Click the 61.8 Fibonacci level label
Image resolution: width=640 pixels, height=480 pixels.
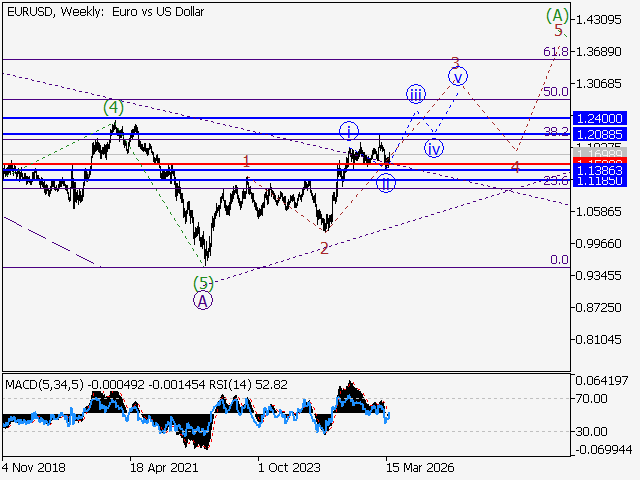click(556, 51)
